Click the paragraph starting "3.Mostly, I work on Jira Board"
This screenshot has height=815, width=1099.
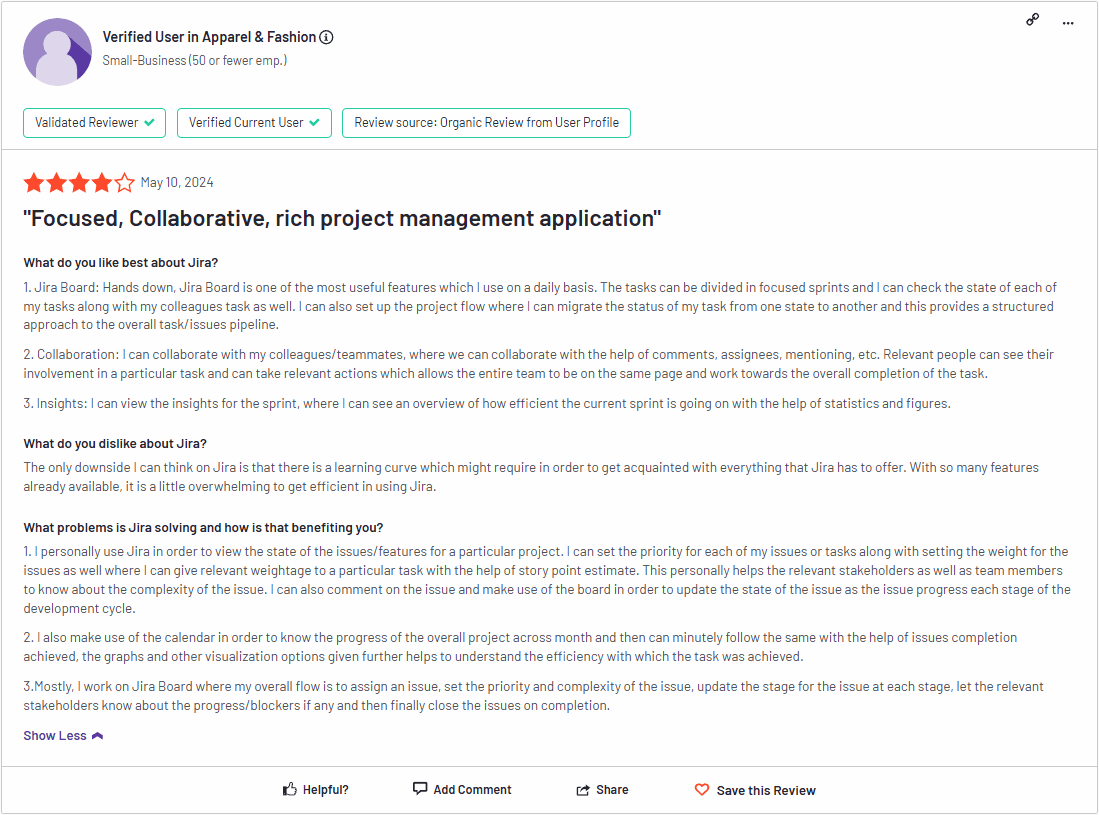coord(533,696)
